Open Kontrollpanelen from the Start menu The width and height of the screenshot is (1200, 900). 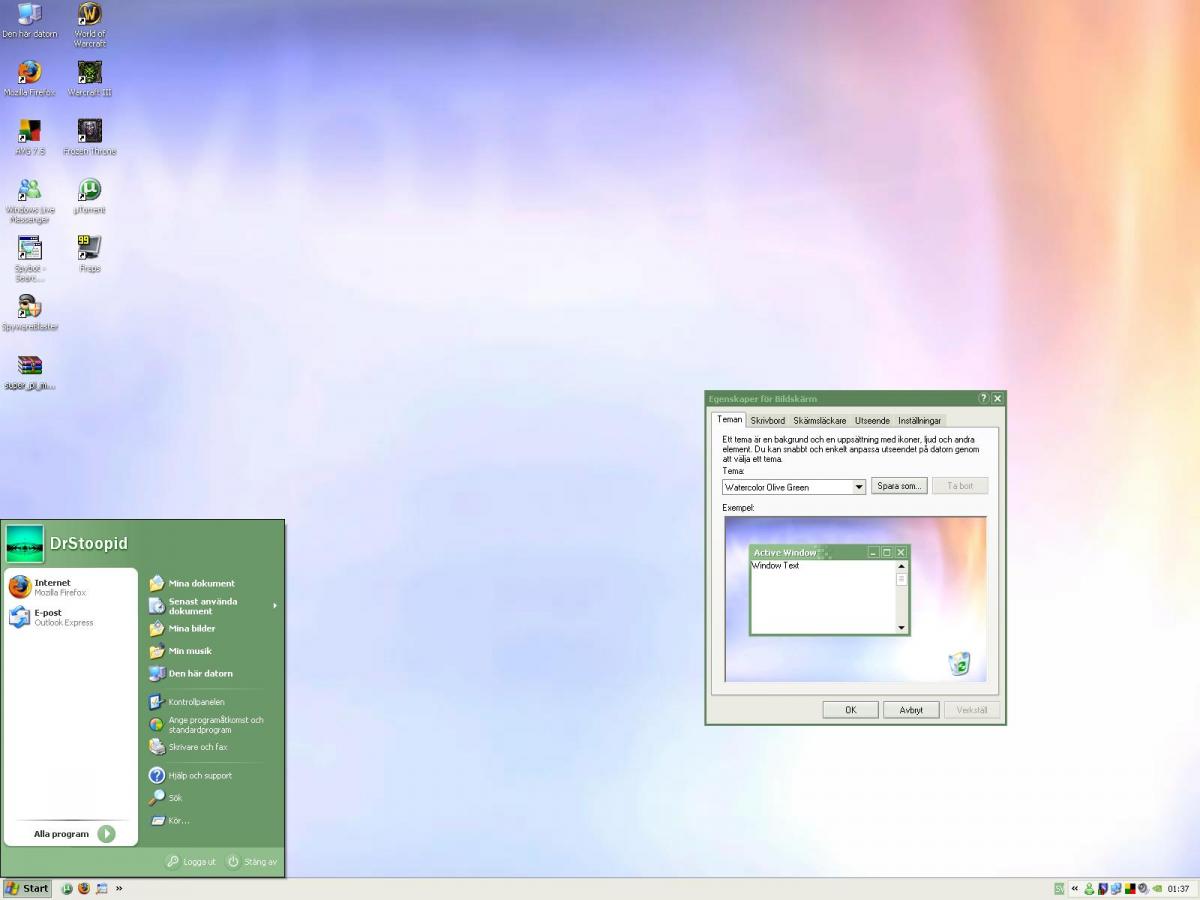(x=196, y=702)
